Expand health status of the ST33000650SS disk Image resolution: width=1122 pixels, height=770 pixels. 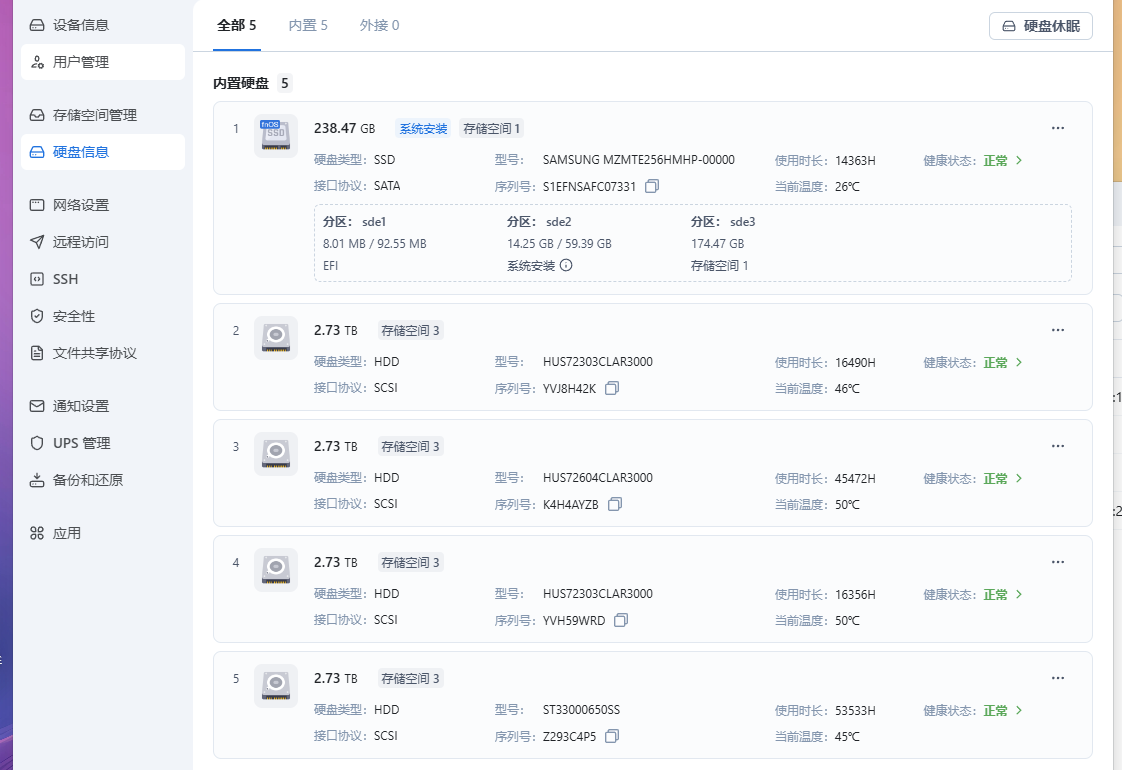[x=1001, y=710]
